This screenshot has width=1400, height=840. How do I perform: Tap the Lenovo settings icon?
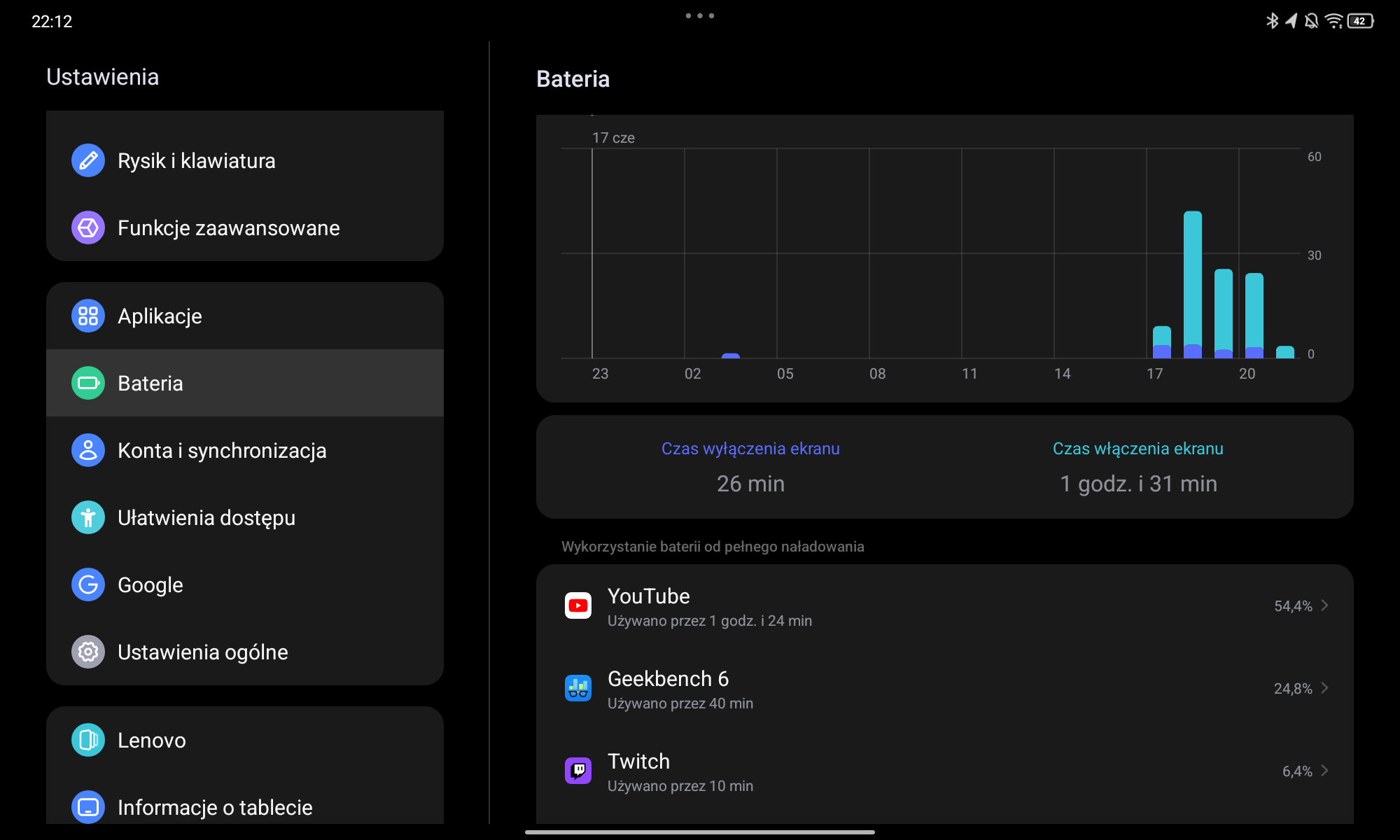click(88, 740)
